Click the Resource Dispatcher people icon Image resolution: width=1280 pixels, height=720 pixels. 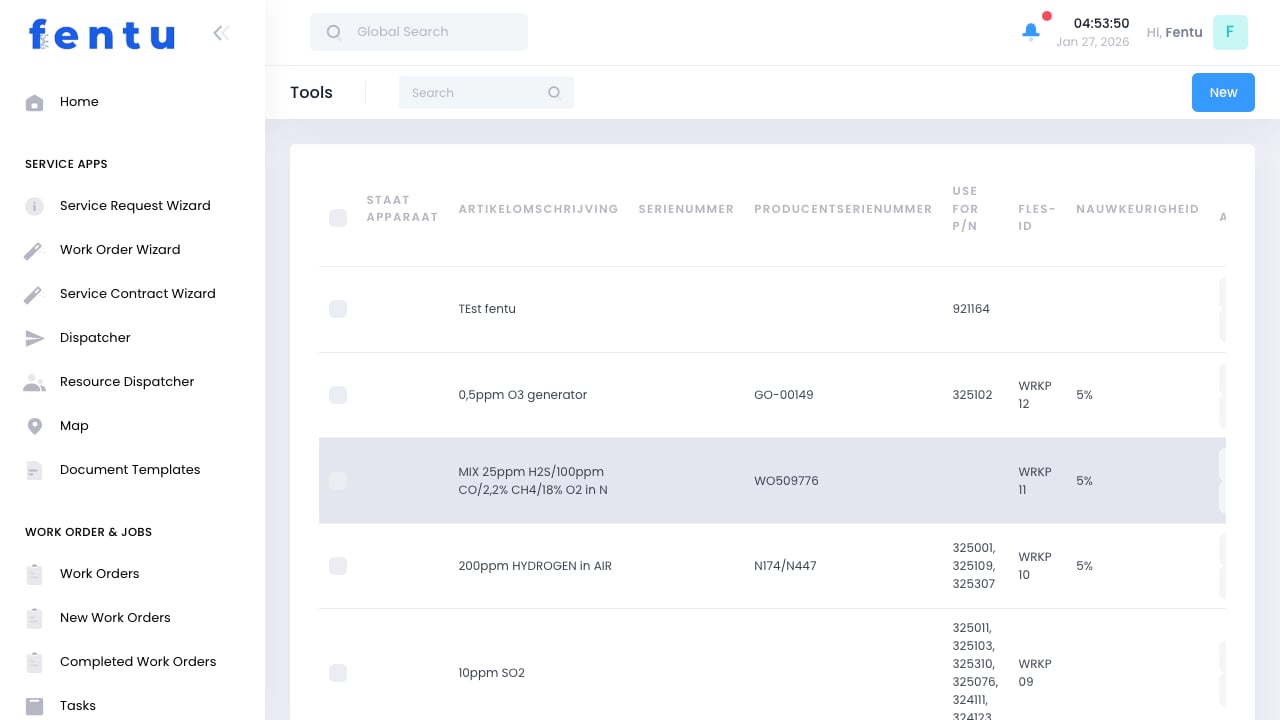point(34,382)
